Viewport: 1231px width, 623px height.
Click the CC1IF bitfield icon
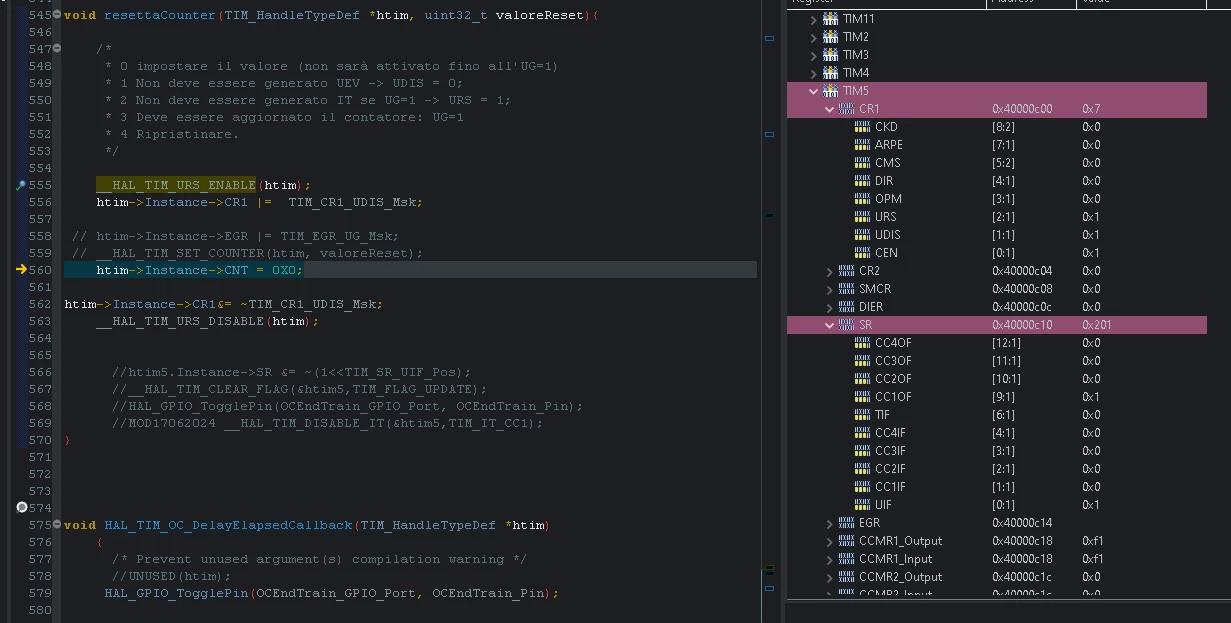click(862, 487)
